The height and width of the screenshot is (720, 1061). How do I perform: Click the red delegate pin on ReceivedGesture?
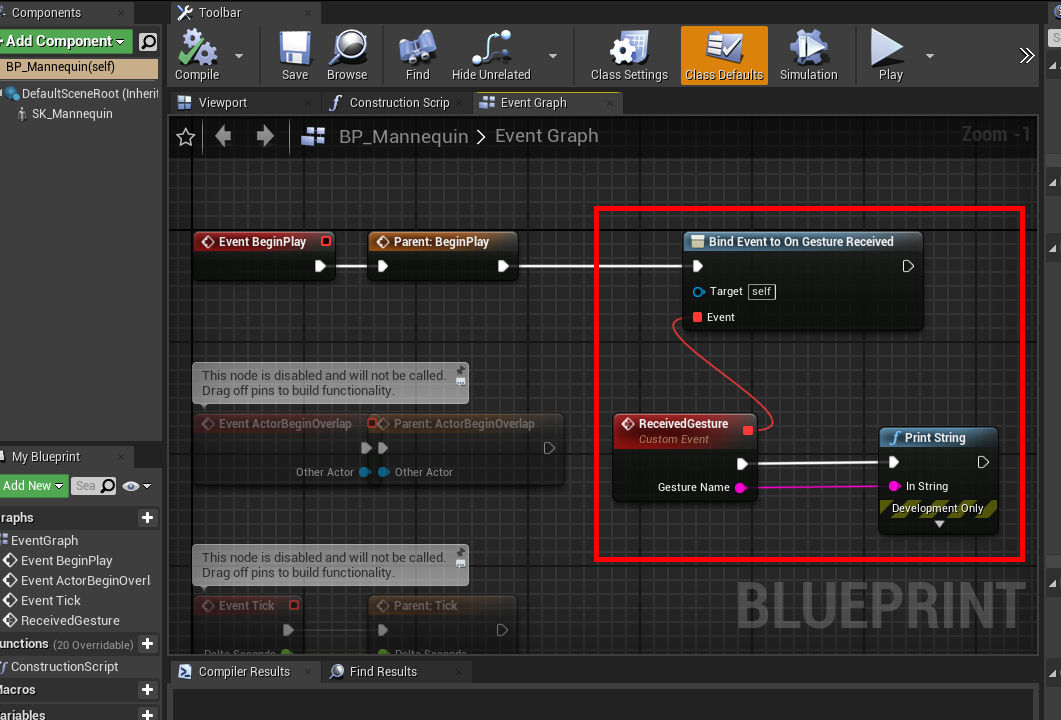748,429
